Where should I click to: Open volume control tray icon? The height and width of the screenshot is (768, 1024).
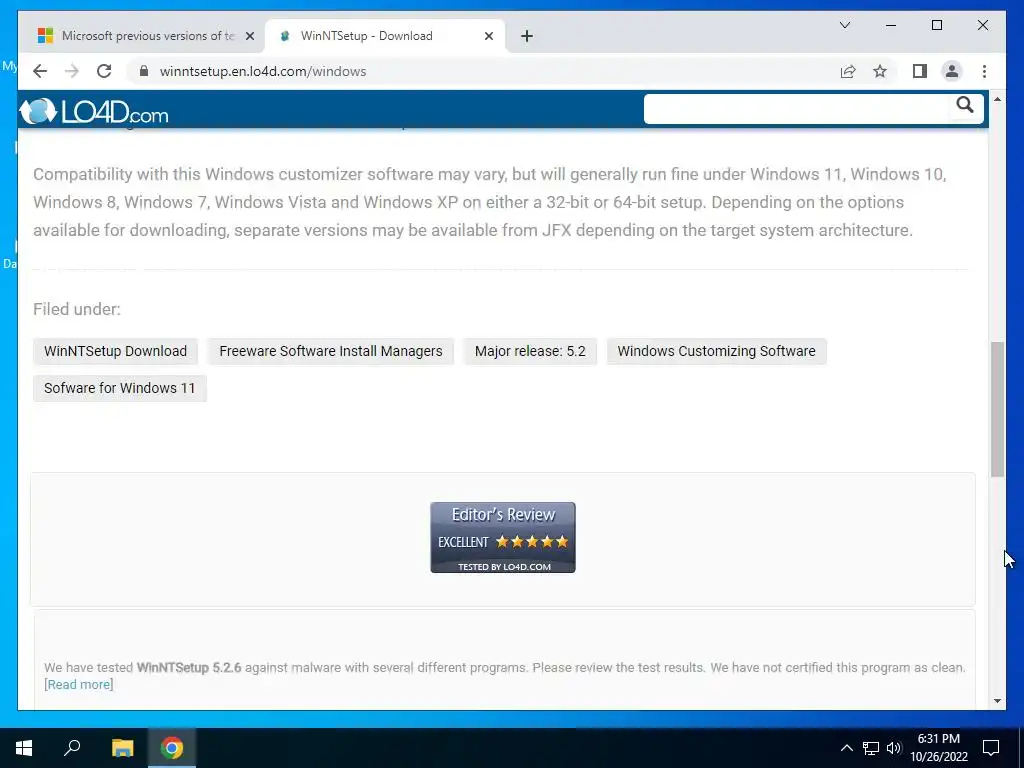pos(893,748)
